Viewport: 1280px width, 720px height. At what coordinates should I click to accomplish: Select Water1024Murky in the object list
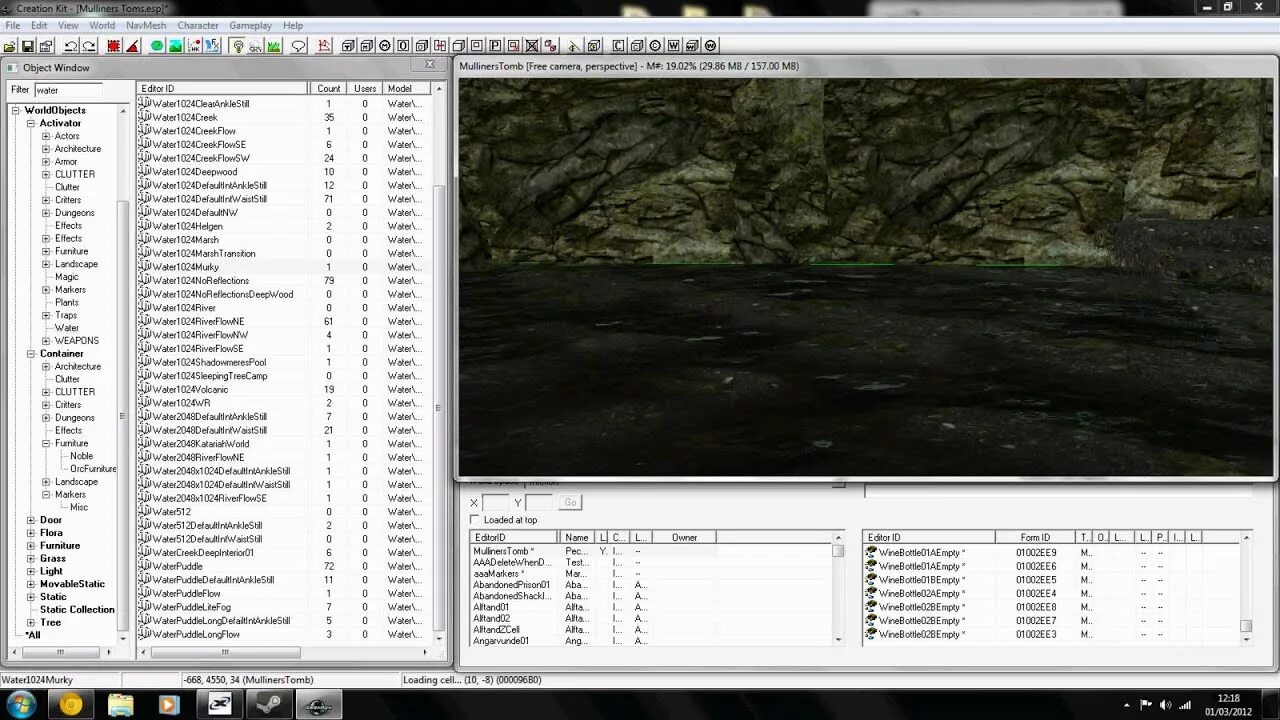click(x=185, y=267)
